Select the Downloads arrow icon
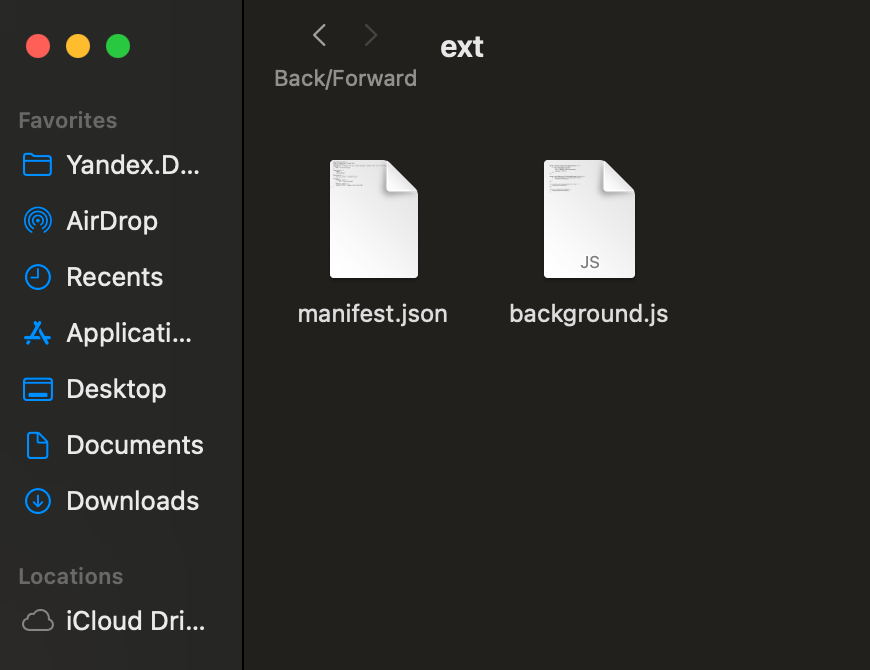The width and height of the screenshot is (870, 670). point(38,501)
